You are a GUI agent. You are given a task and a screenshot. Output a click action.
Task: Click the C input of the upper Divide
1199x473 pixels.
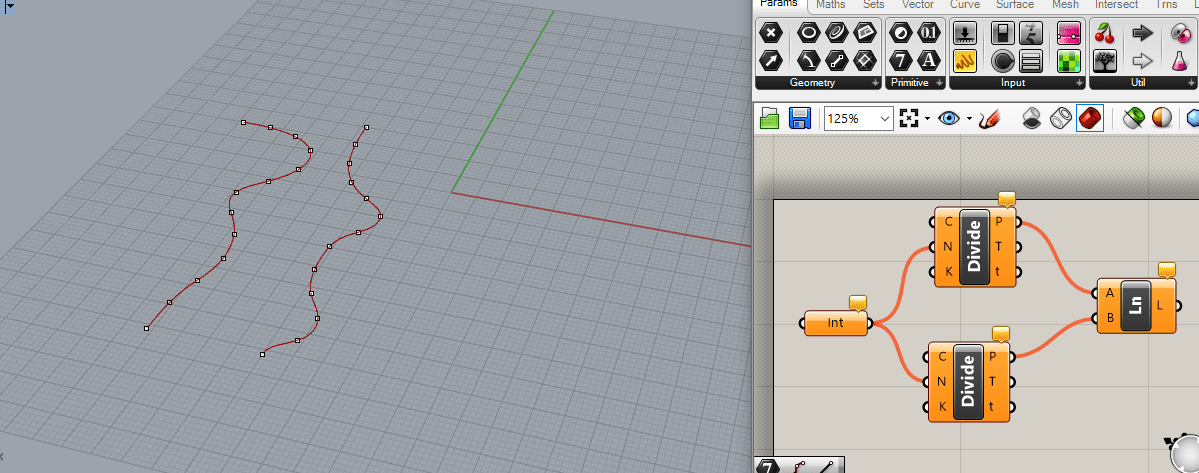click(948, 222)
